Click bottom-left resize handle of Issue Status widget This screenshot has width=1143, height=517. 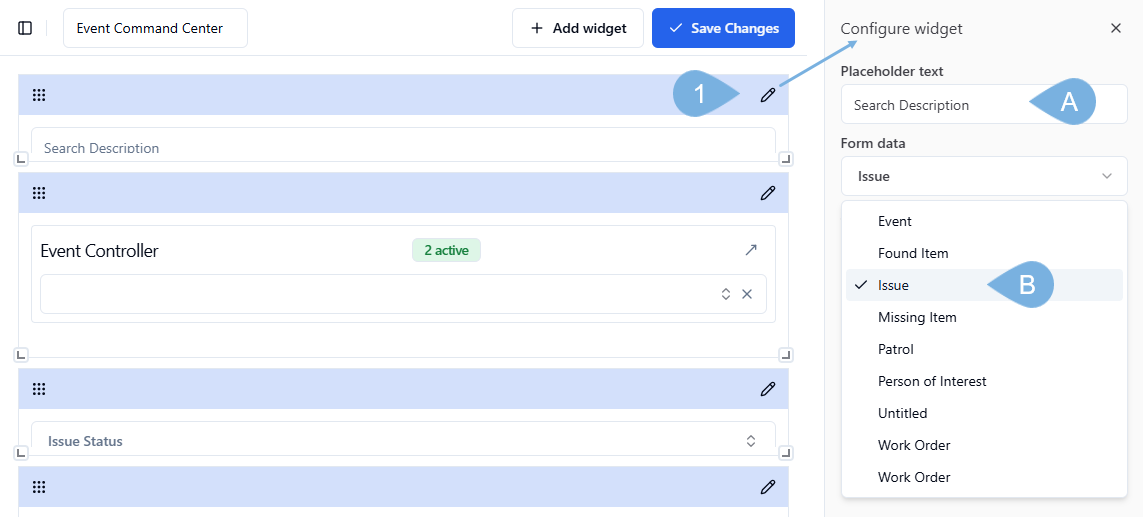point(21,453)
